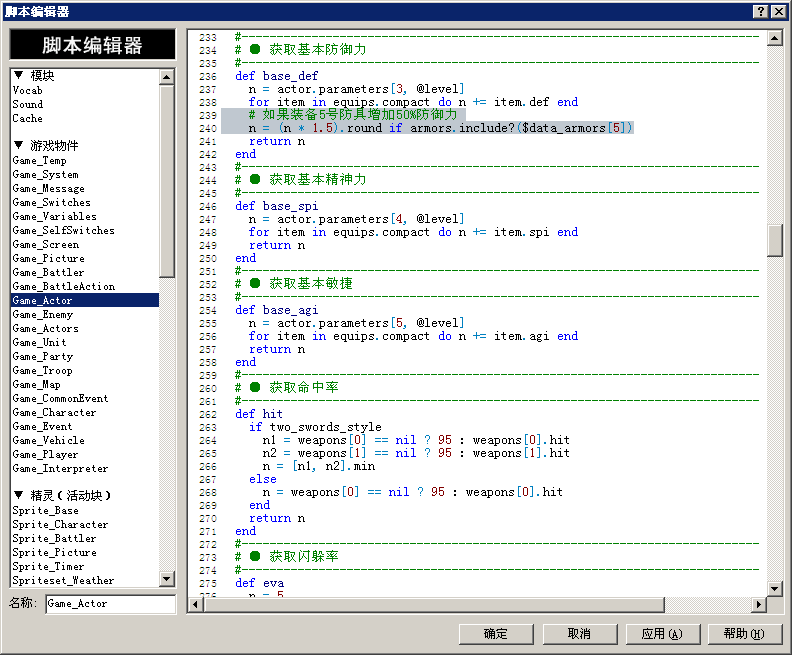Click the script list scroll up arrow
The width and height of the screenshot is (792, 655).
[166, 77]
